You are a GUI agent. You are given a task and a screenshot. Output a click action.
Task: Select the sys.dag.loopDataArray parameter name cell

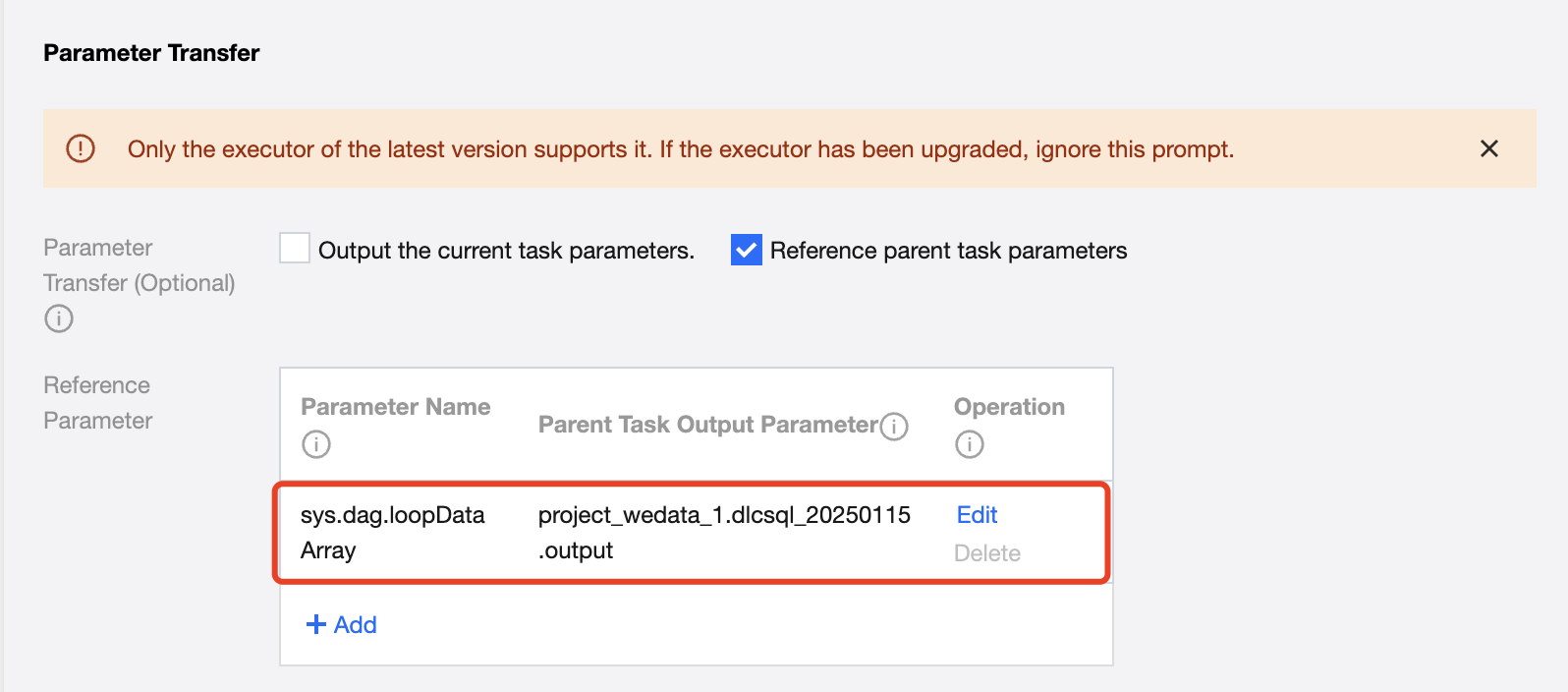tap(392, 532)
